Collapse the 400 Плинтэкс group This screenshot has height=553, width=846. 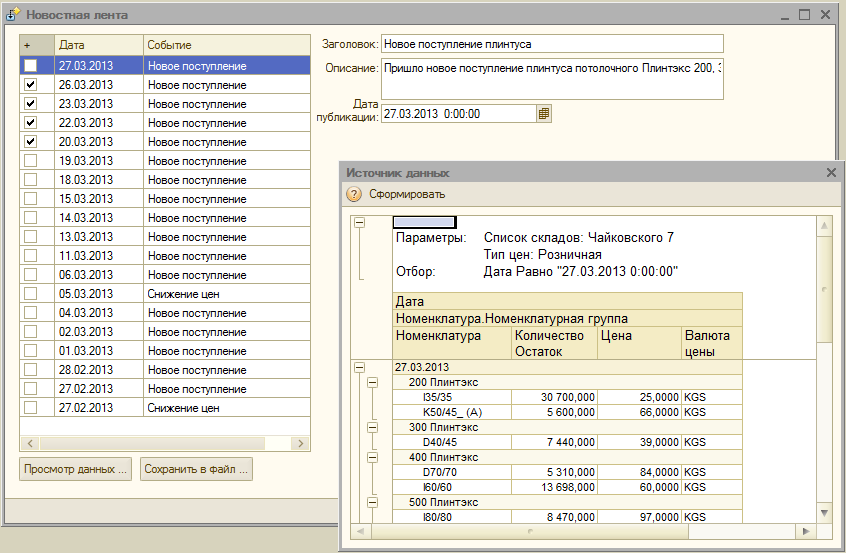coord(373,456)
